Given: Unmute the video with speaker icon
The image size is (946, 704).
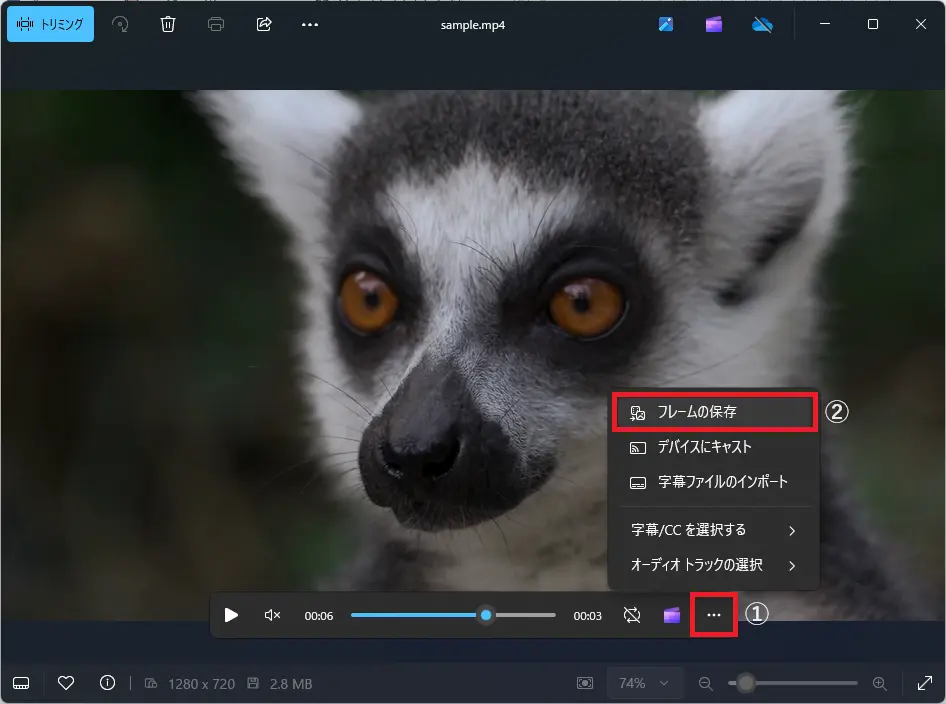Looking at the screenshot, I should [272, 615].
